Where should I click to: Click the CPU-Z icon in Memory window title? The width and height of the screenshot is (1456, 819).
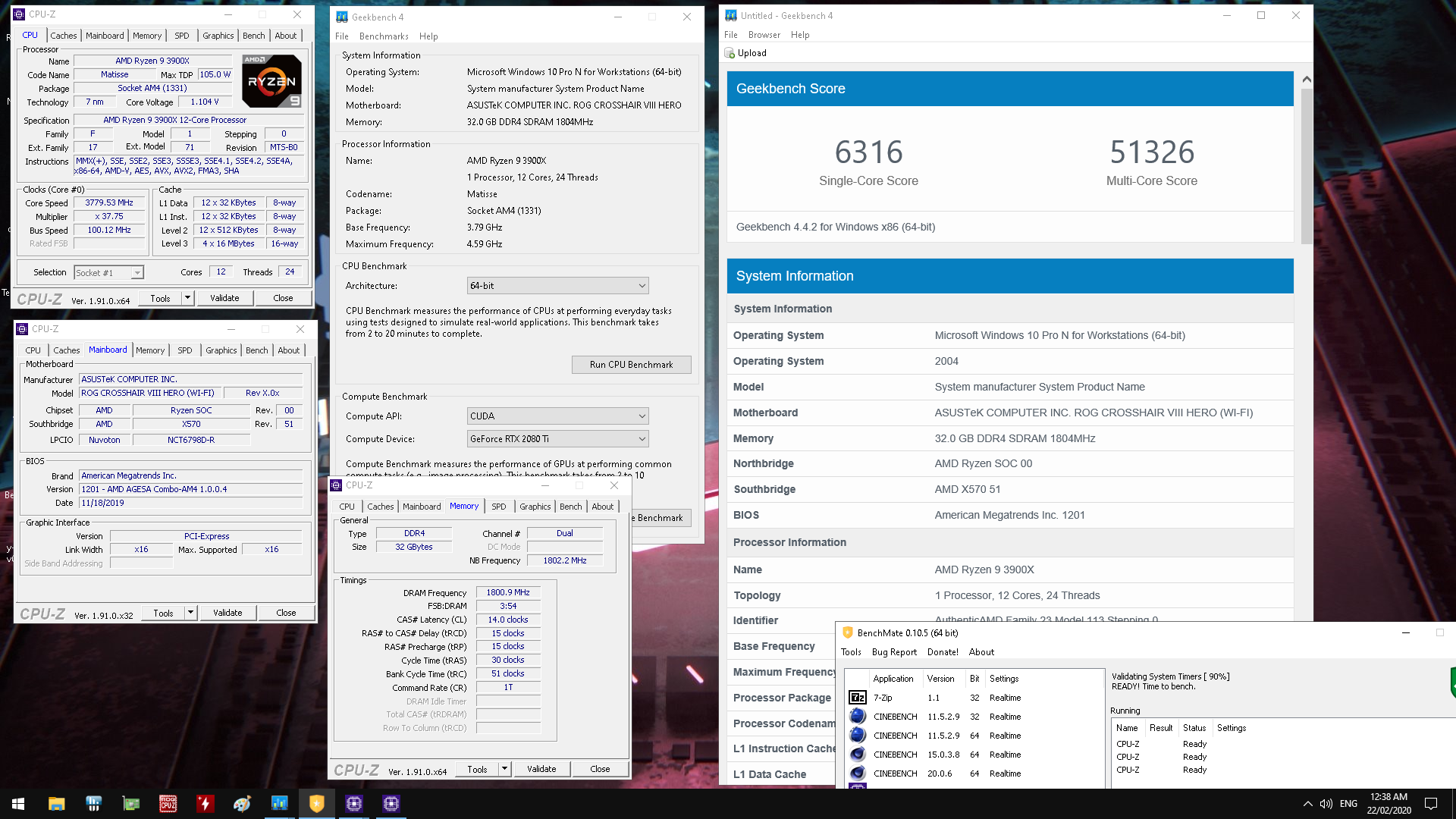[336, 485]
